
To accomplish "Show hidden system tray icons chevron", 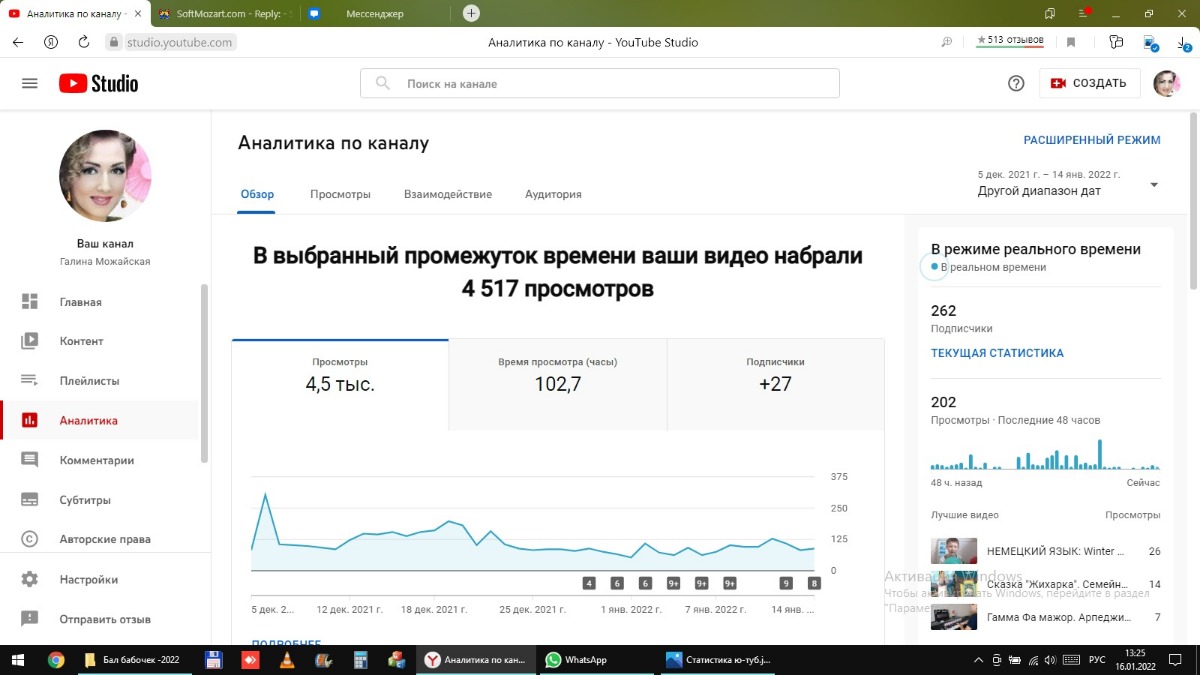I will click(978, 660).
